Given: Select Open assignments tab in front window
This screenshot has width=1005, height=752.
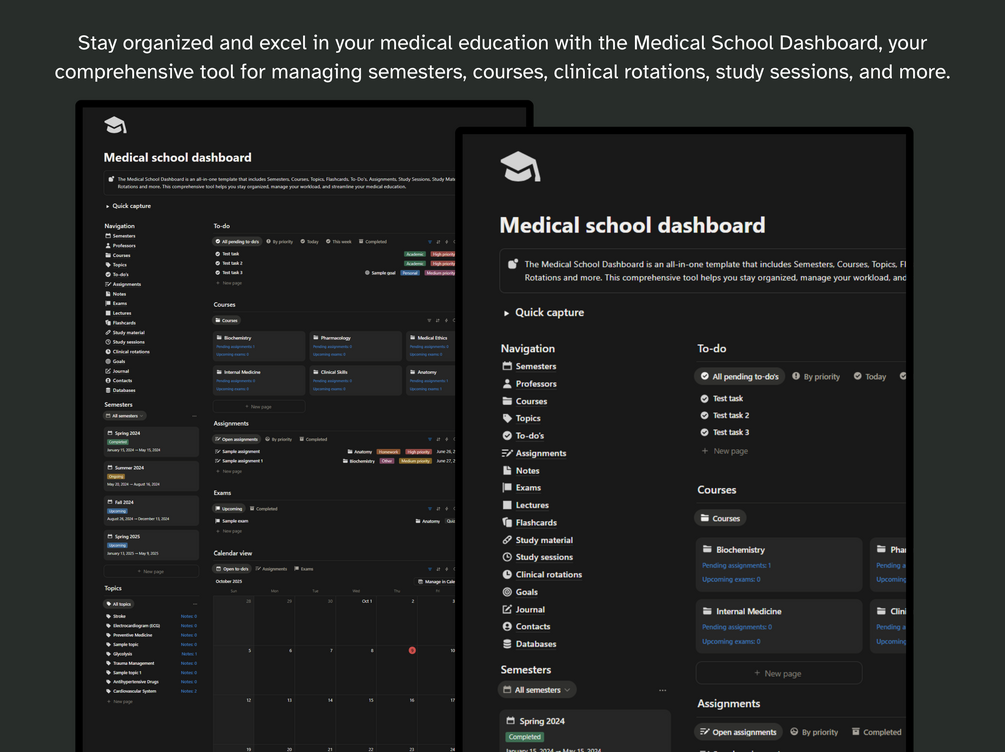Looking at the screenshot, I should pyautogui.click(x=738, y=732).
